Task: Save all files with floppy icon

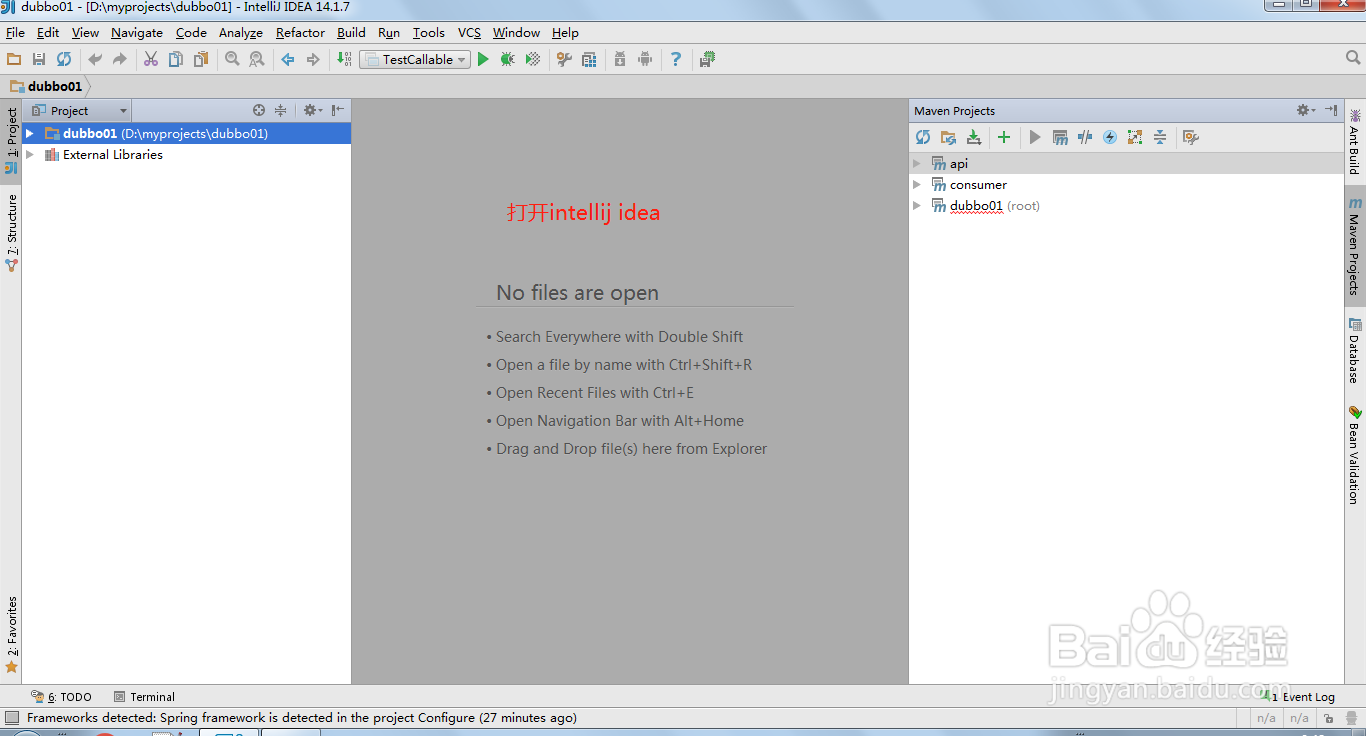Action: point(39,59)
